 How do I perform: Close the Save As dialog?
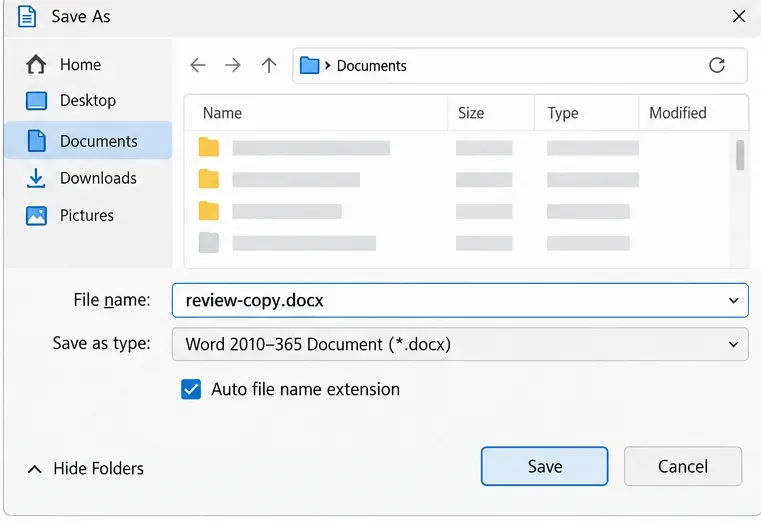pos(739,16)
